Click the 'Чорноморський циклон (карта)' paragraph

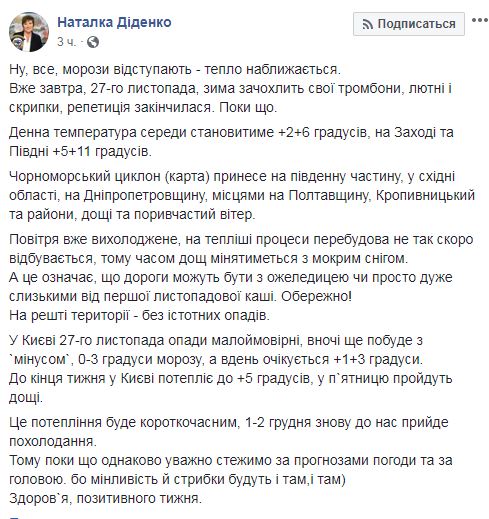click(242, 195)
